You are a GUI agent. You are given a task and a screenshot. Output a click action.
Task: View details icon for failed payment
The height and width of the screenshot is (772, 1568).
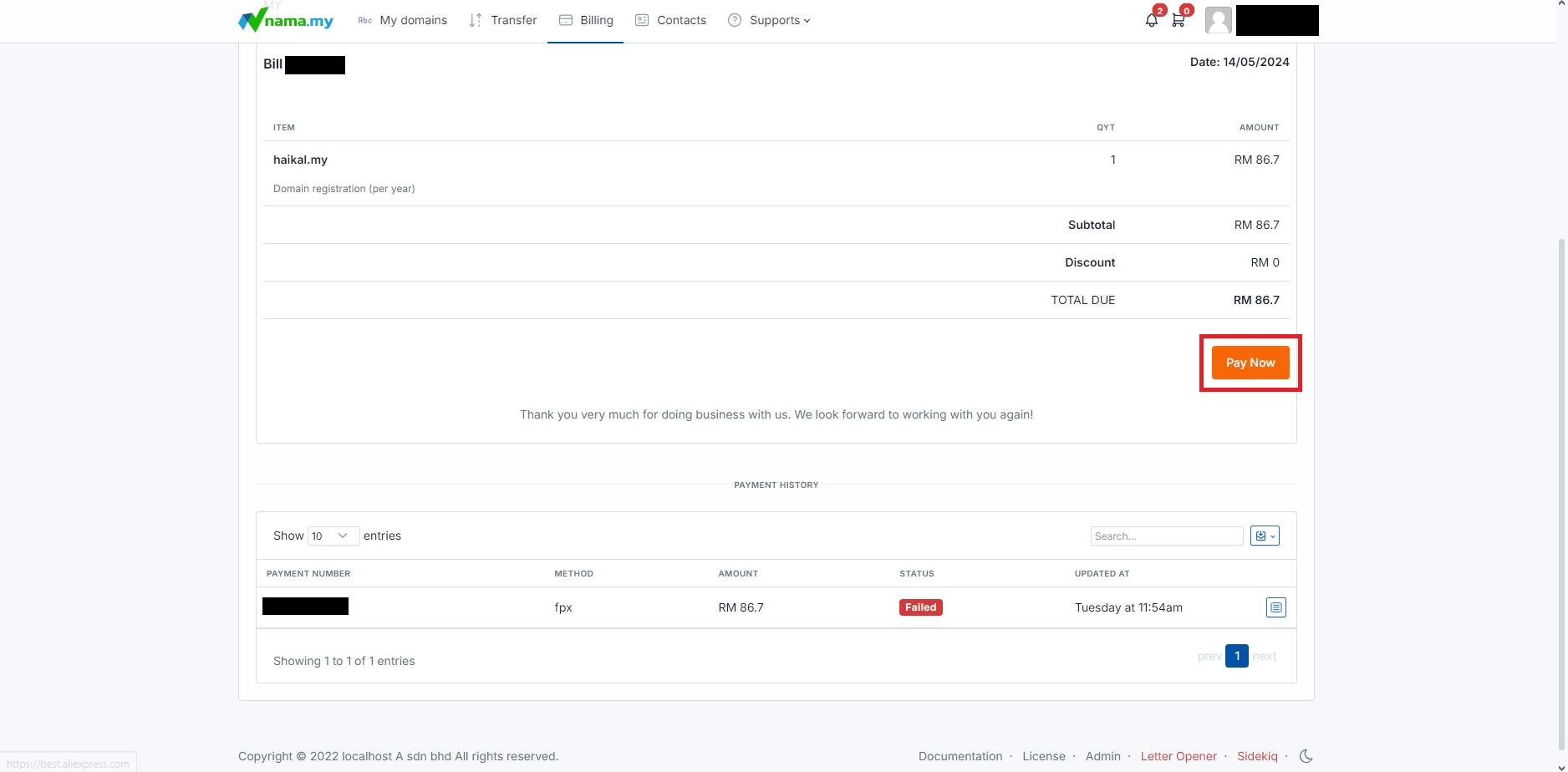pos(1275,607)
